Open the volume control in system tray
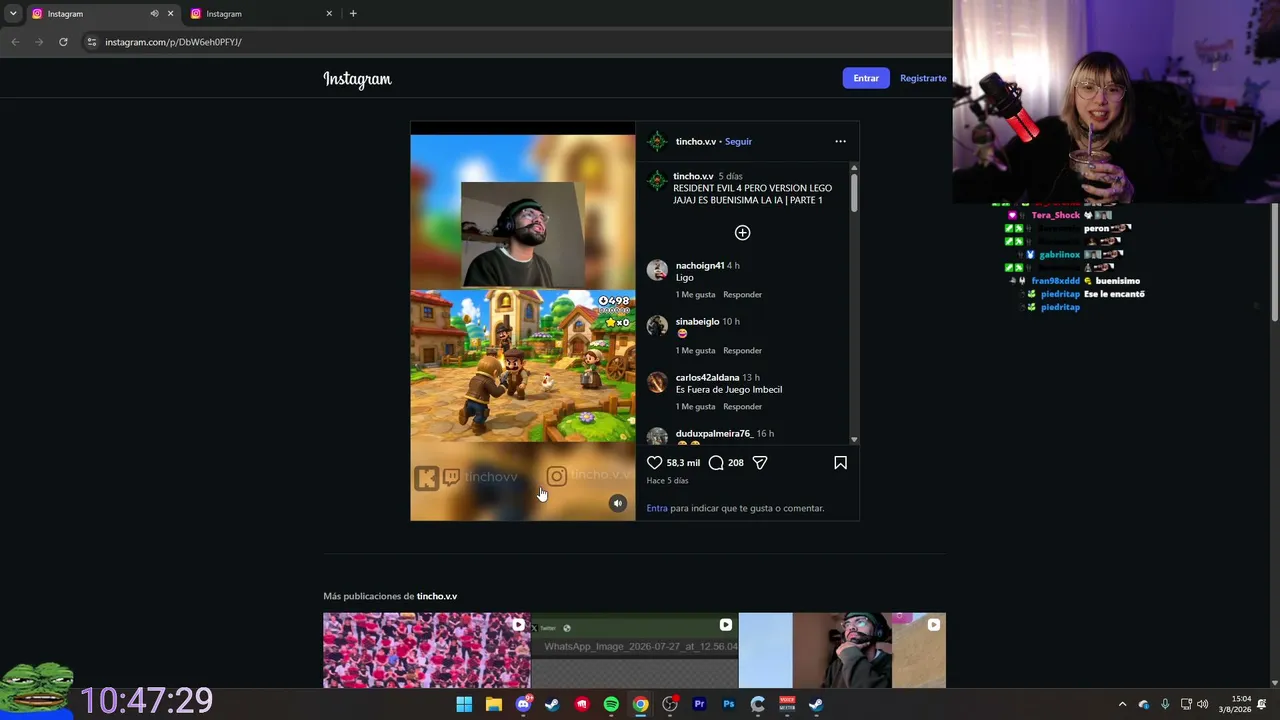Image resolution: width=1280 pixels, height=720 pixels. click(x=1203, y=704)
